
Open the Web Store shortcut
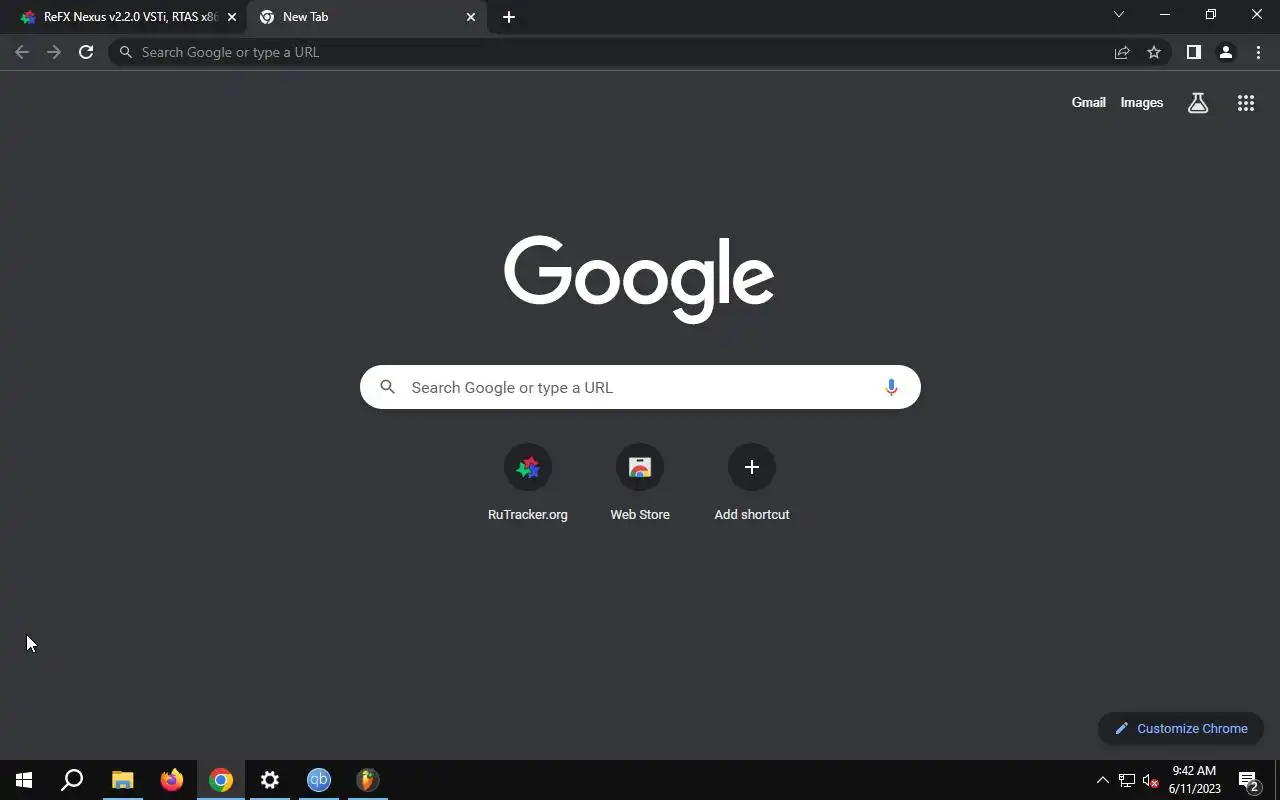tap(640, 484)
